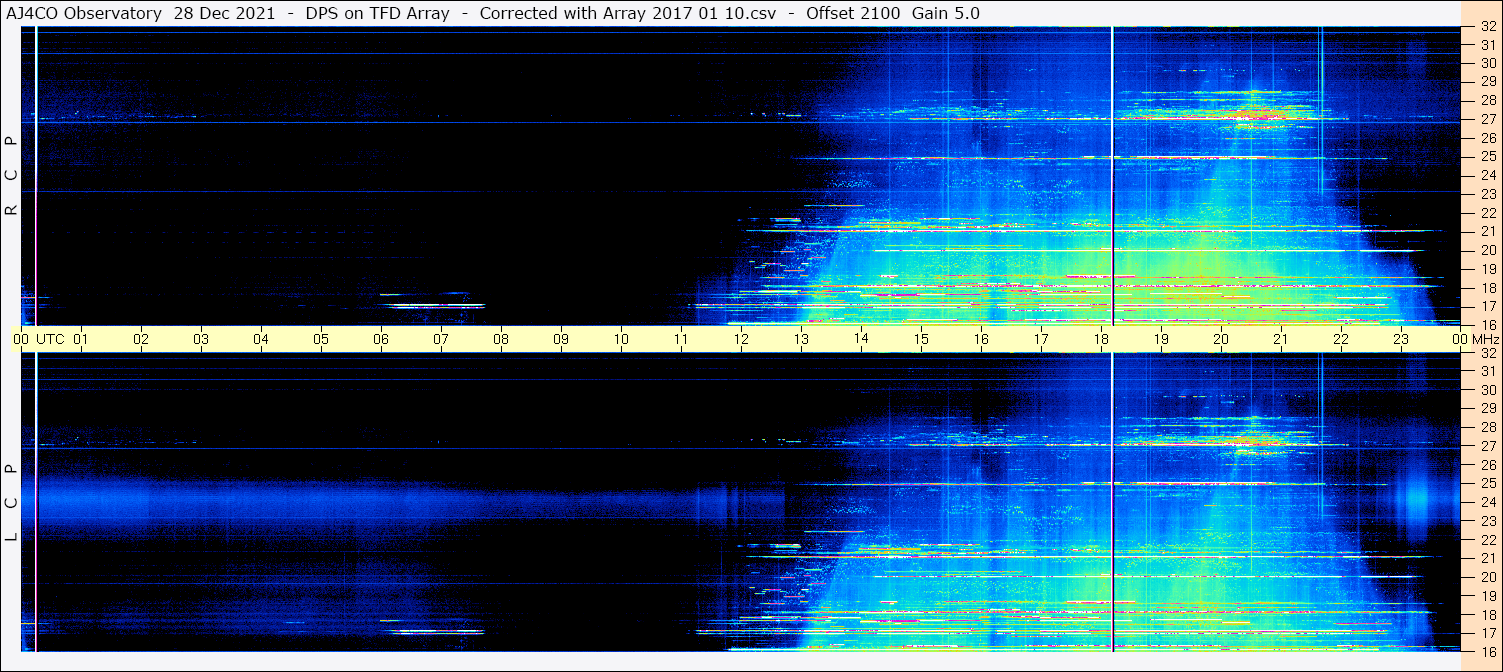Select hour '11' on the time axis
1503x672 pixels.
681,339
